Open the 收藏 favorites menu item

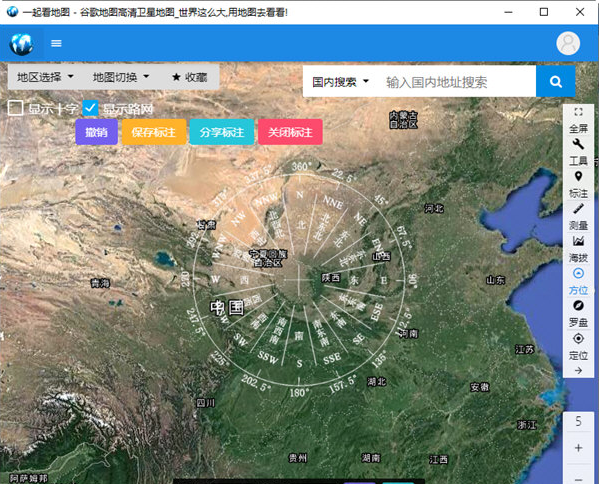[x=189, y=77]
